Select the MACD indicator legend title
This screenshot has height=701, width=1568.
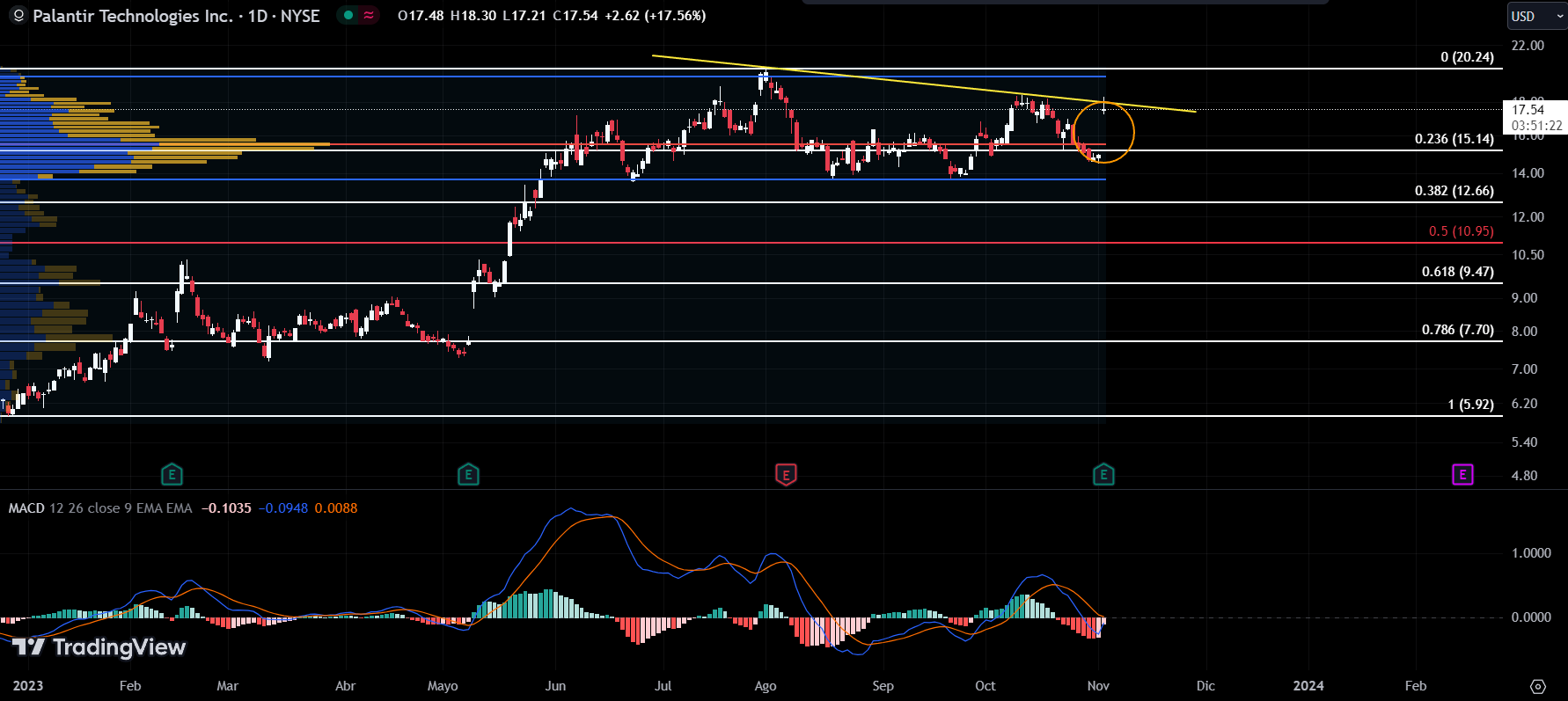tap(26, 508)
